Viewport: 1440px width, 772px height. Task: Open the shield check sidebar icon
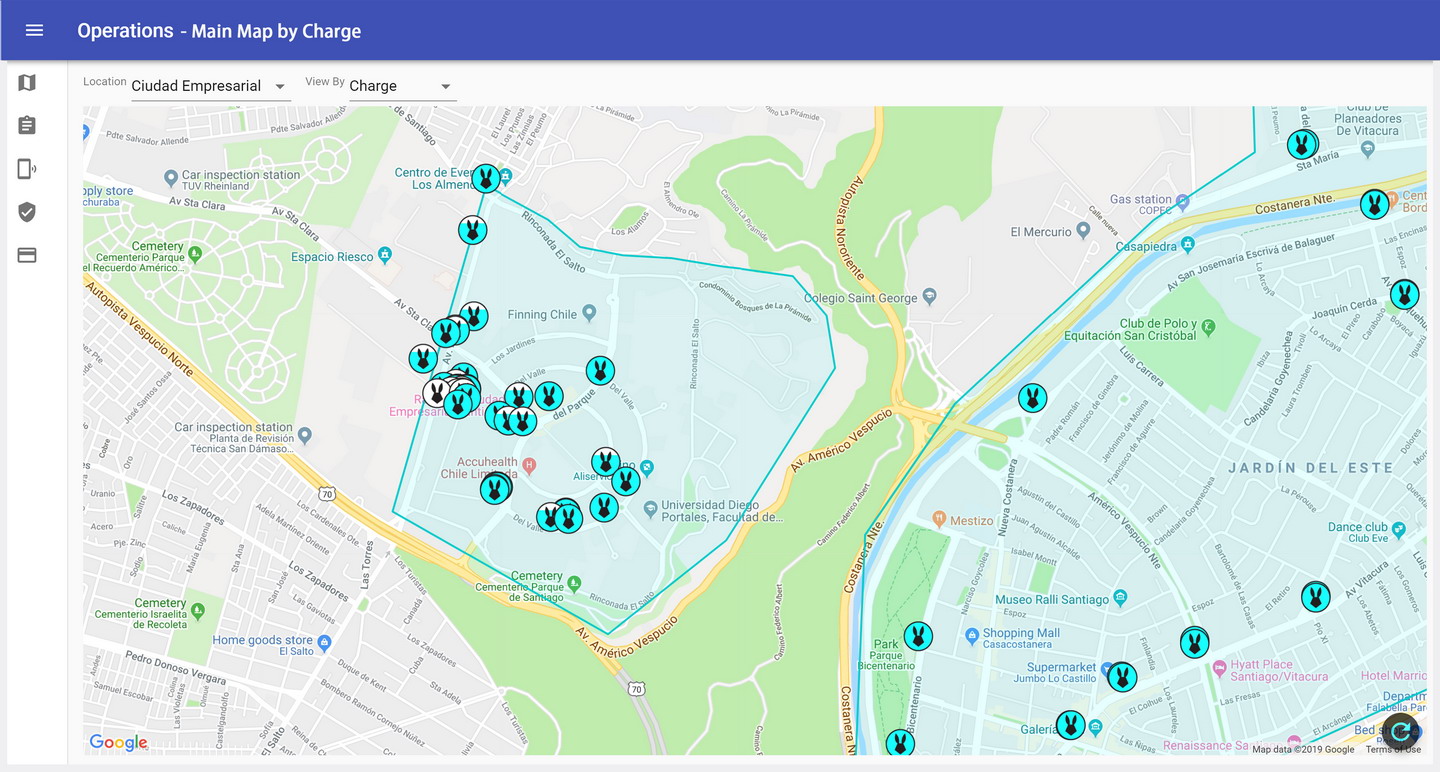(27, 212)
